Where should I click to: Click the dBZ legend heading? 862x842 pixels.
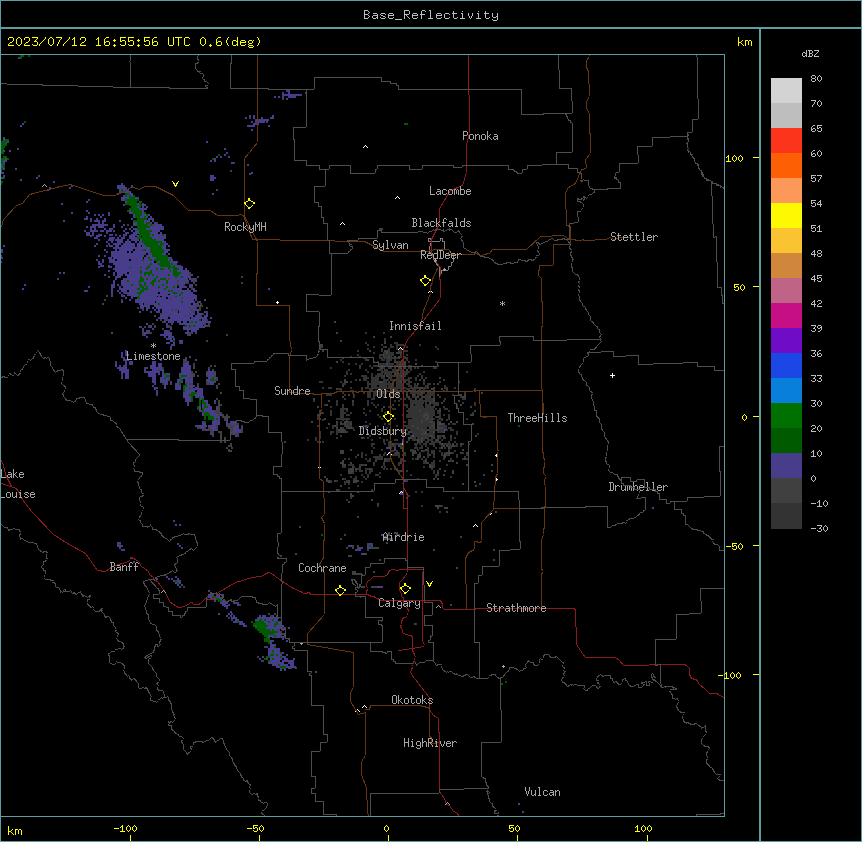(x=810, y=53)
